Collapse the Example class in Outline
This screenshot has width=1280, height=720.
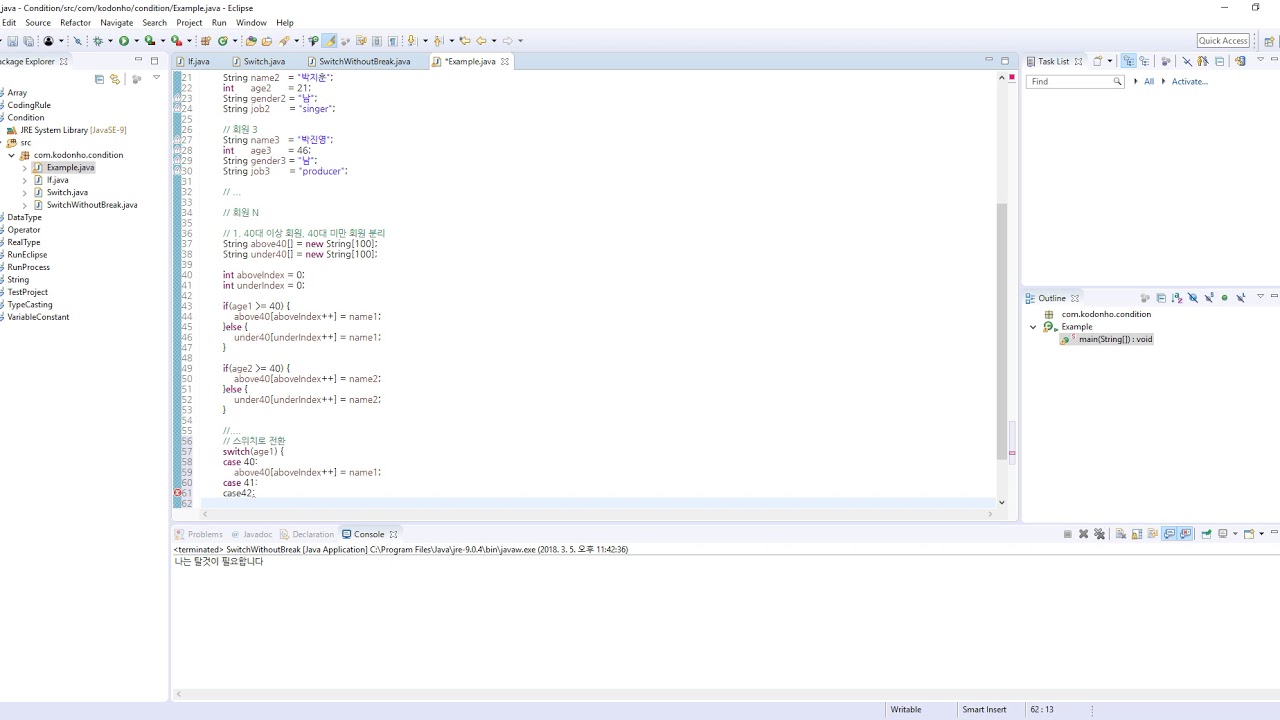(1033, 327)
